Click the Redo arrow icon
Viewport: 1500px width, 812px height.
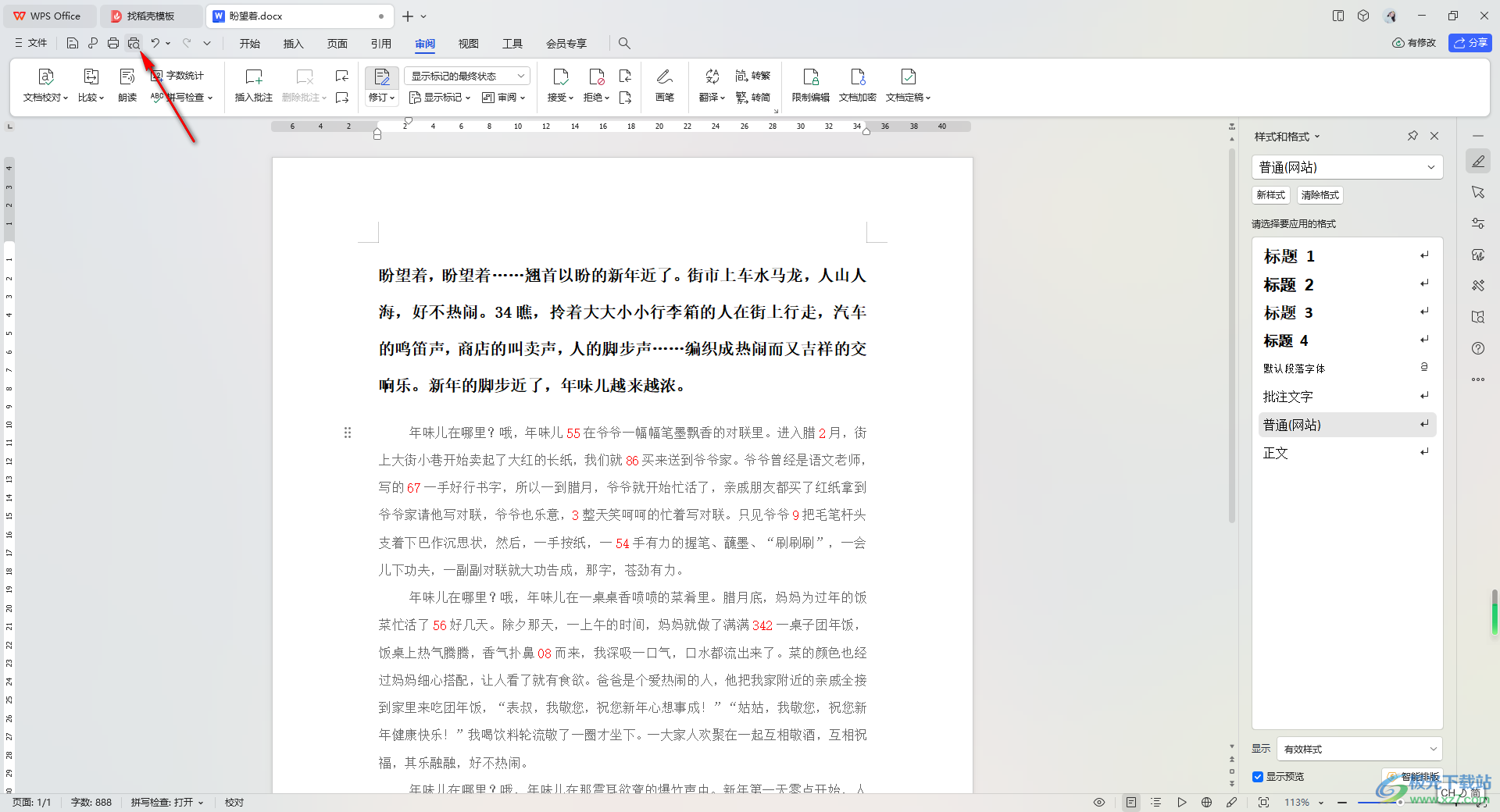187,44
